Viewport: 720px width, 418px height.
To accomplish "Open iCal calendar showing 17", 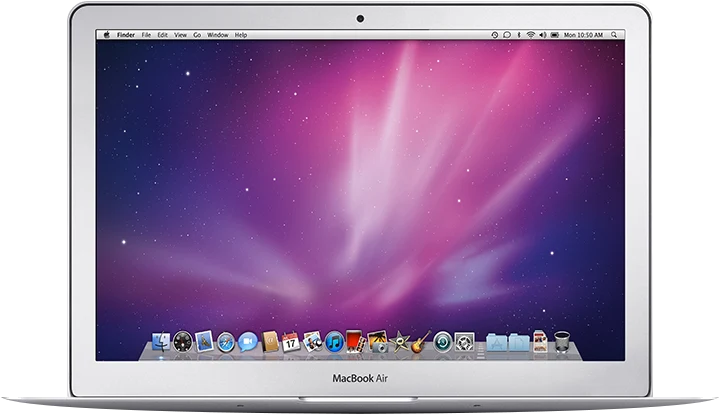I will [x=291, y=342].
